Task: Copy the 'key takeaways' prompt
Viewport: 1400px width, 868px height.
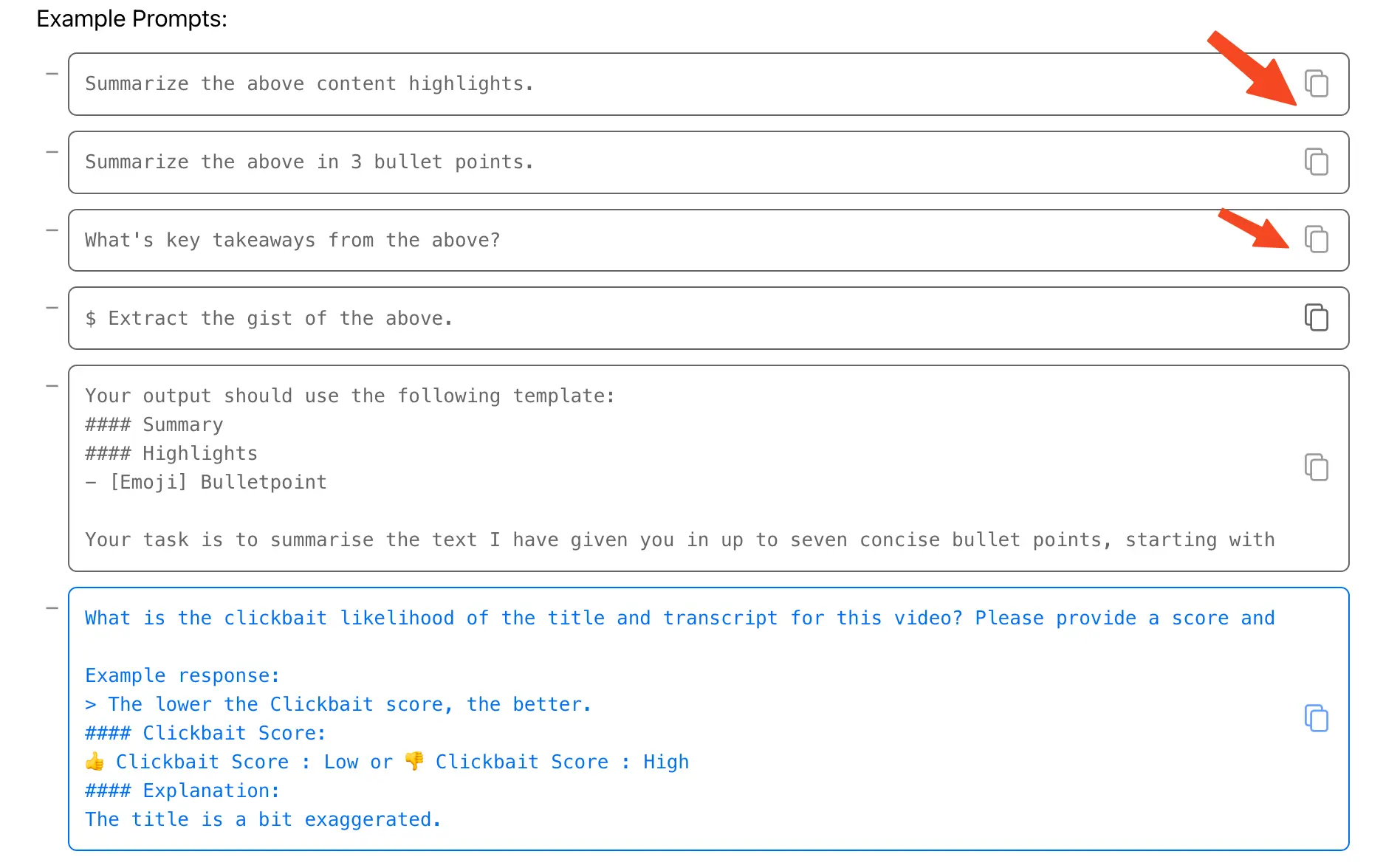Action: coord(1316,239)
